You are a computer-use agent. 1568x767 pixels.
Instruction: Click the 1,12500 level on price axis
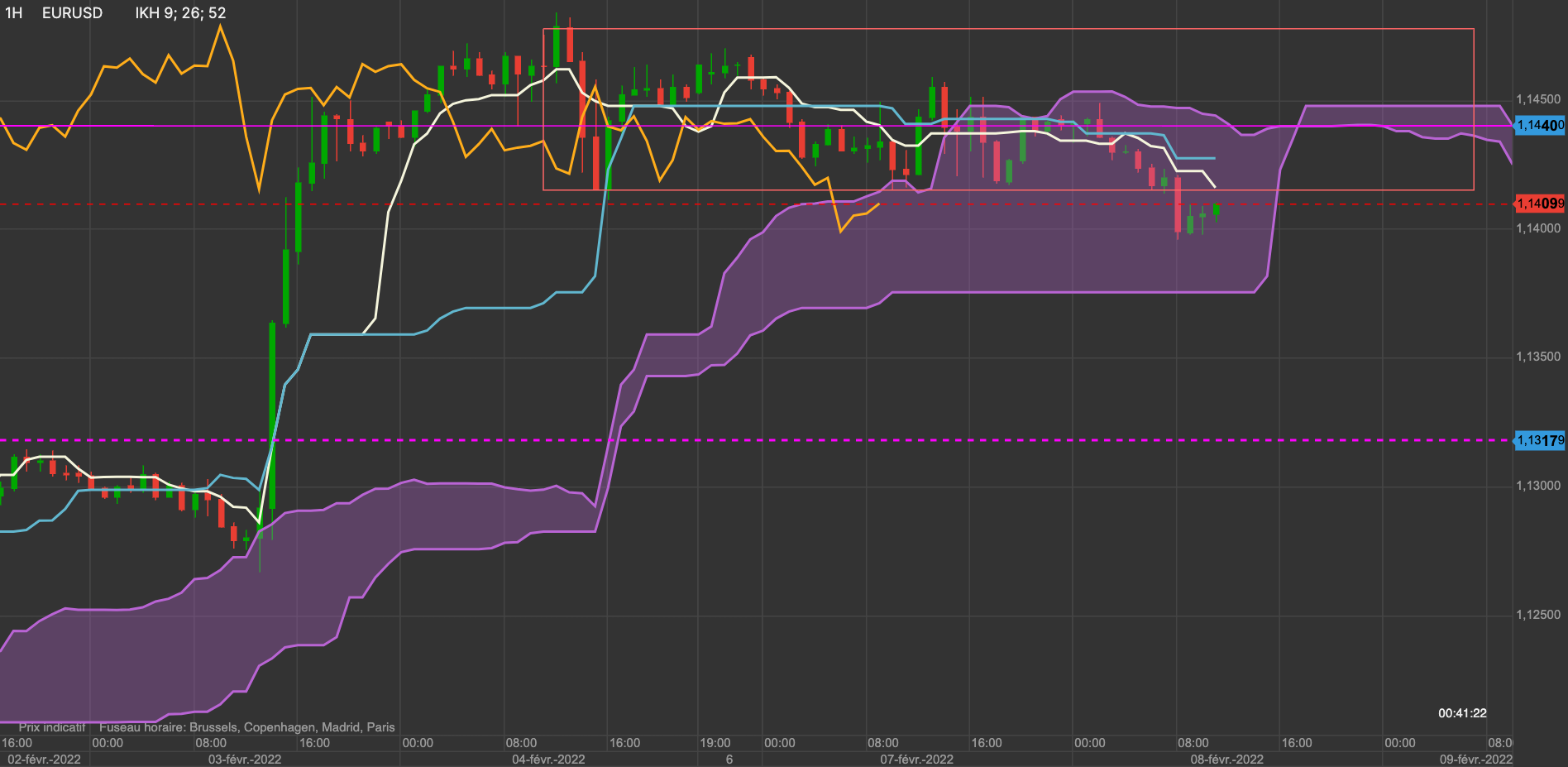(1538, 615)
